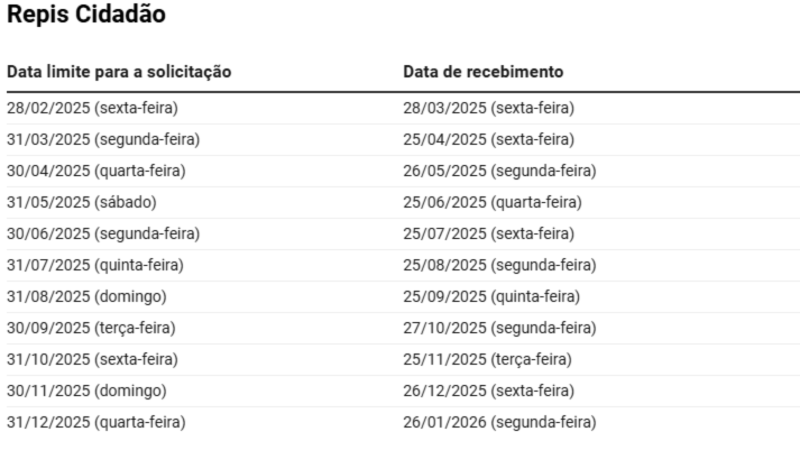Click the 31/08/2025 (domingo) deadline cell

tap(87, 296)
